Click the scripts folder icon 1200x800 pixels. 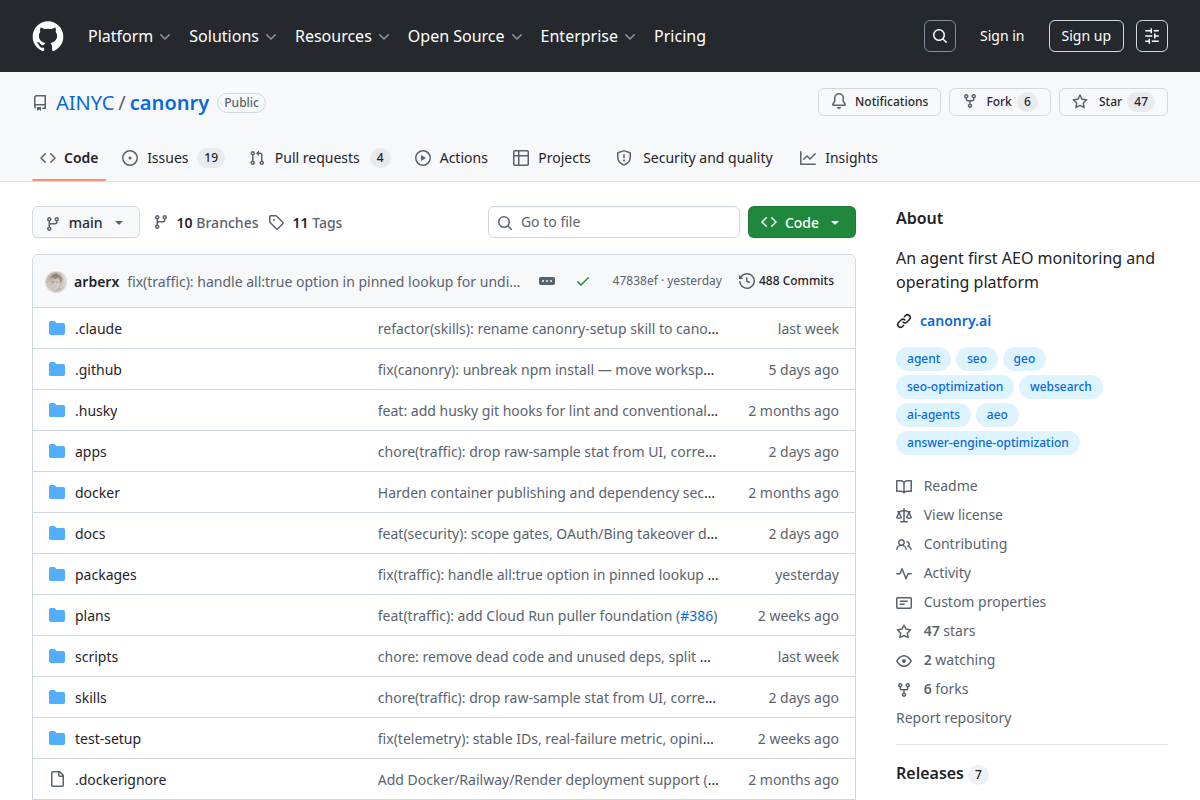click(x=57, y=656)
